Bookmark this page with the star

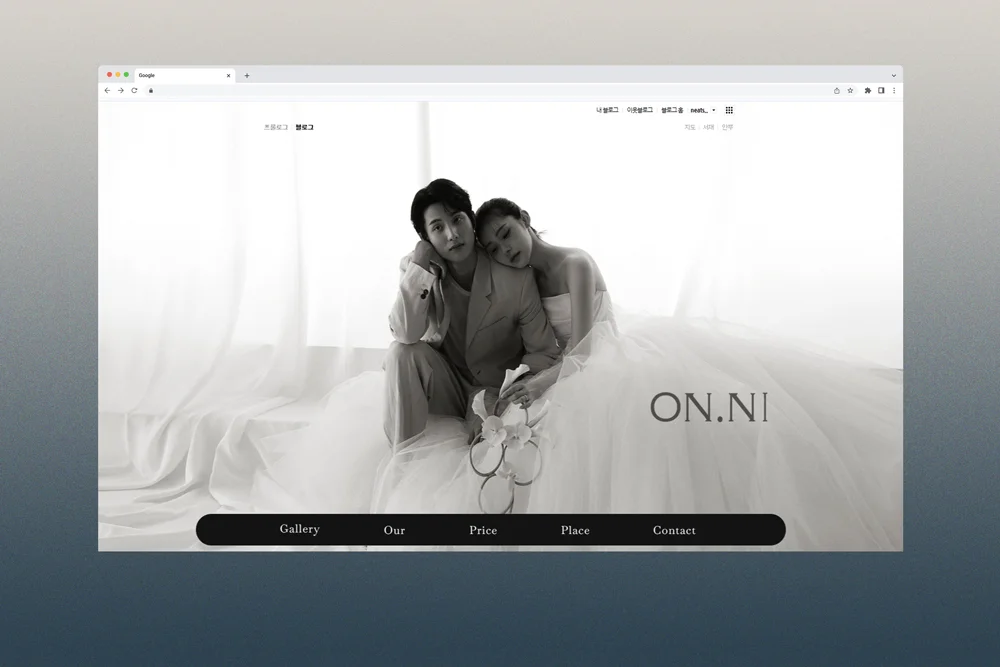pos(851,90)
